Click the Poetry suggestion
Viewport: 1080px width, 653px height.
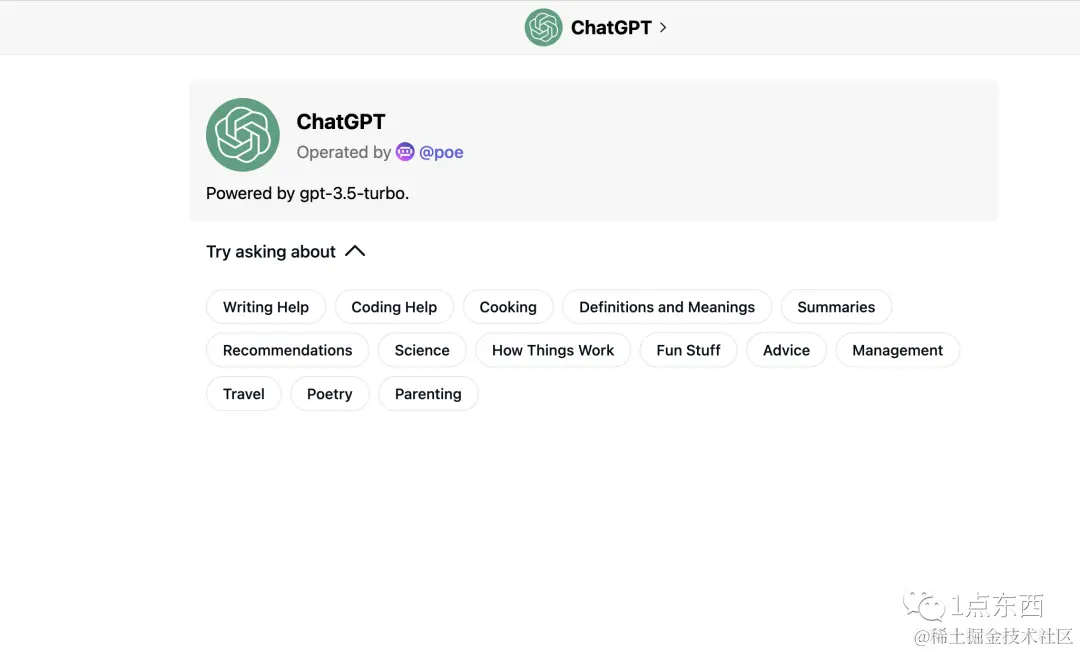[x=330, y=394]
